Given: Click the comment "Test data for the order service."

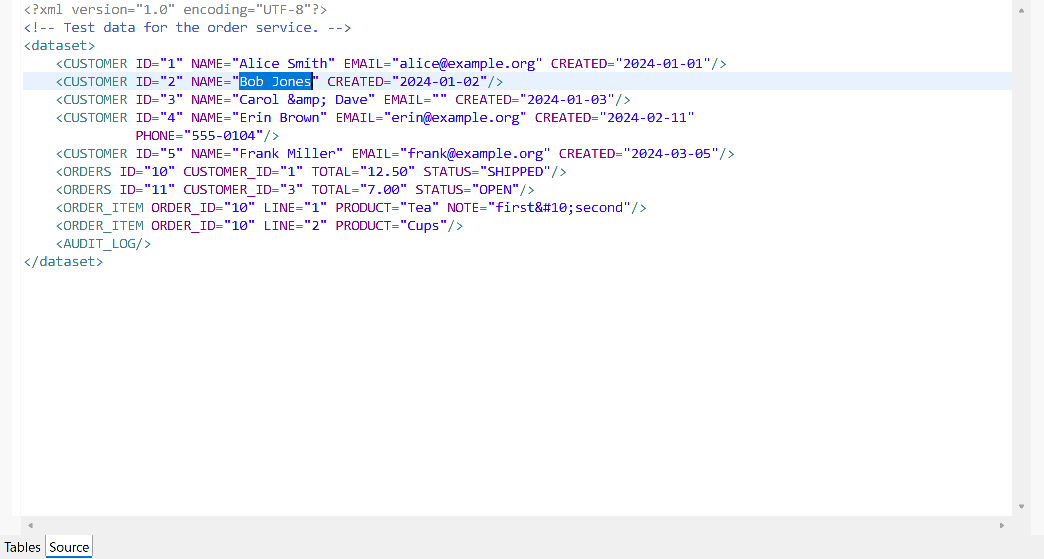Looking at the screenshot, I should coord(191,27).
